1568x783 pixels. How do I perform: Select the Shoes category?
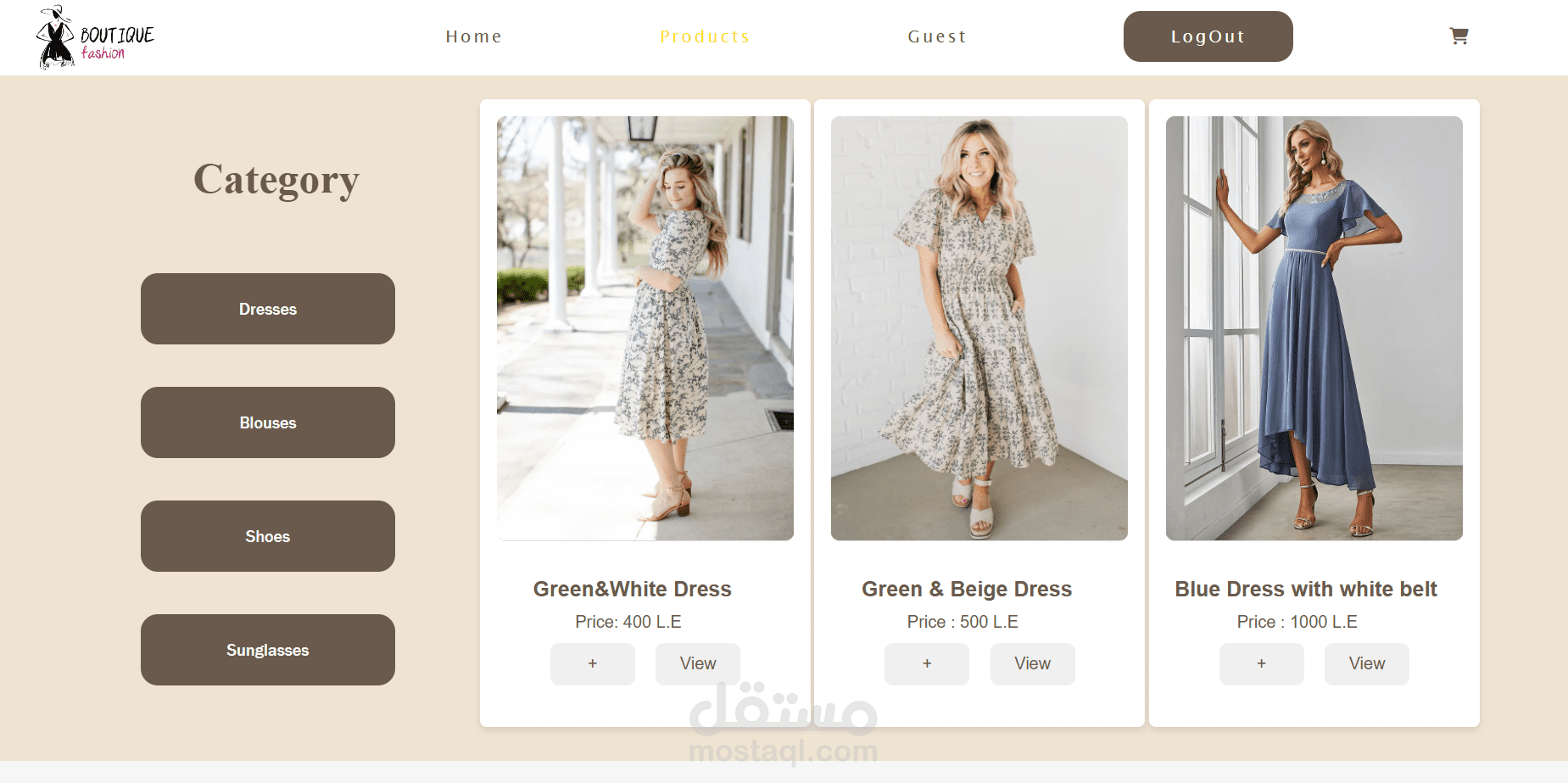[x=267, y=536]
